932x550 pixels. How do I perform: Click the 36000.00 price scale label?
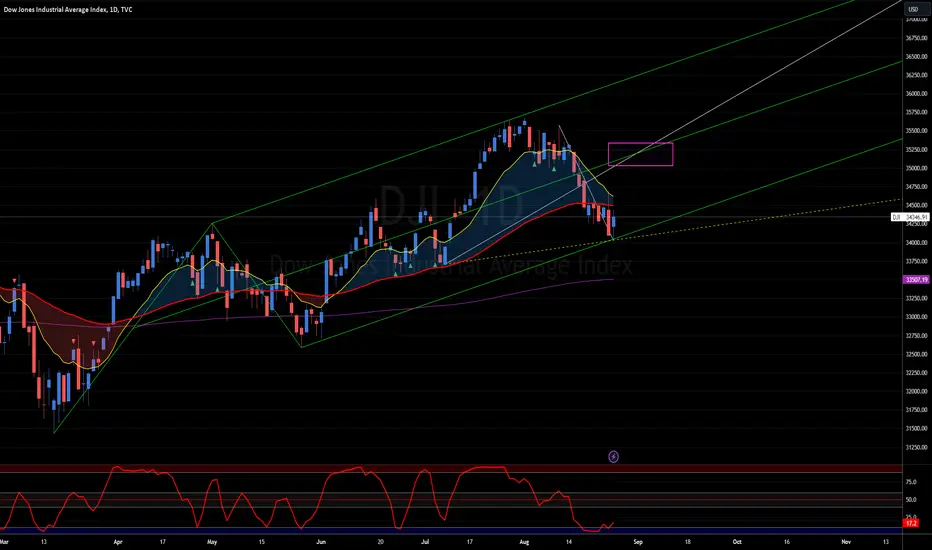[916, 93]
